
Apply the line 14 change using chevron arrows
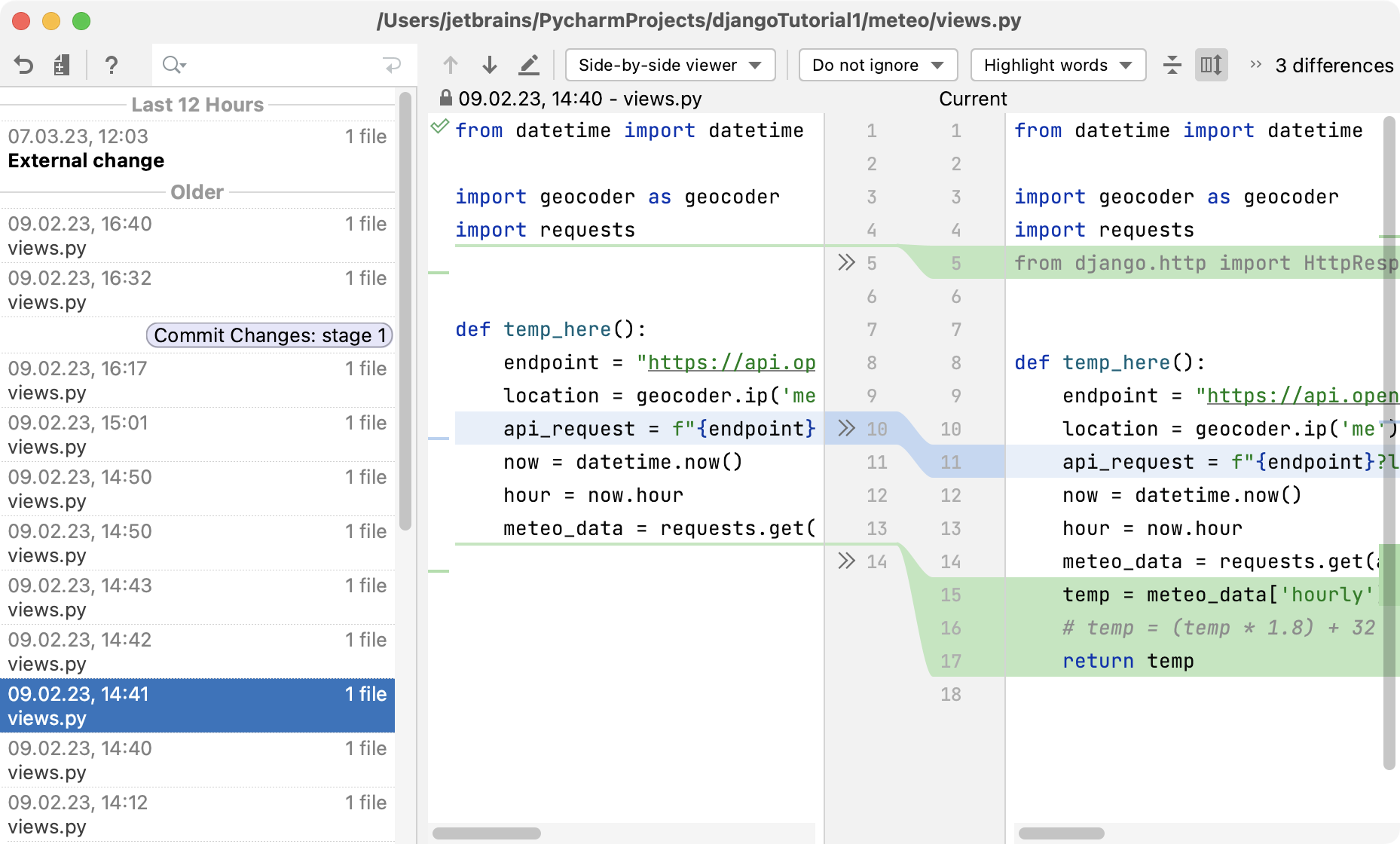click(847, 561)
